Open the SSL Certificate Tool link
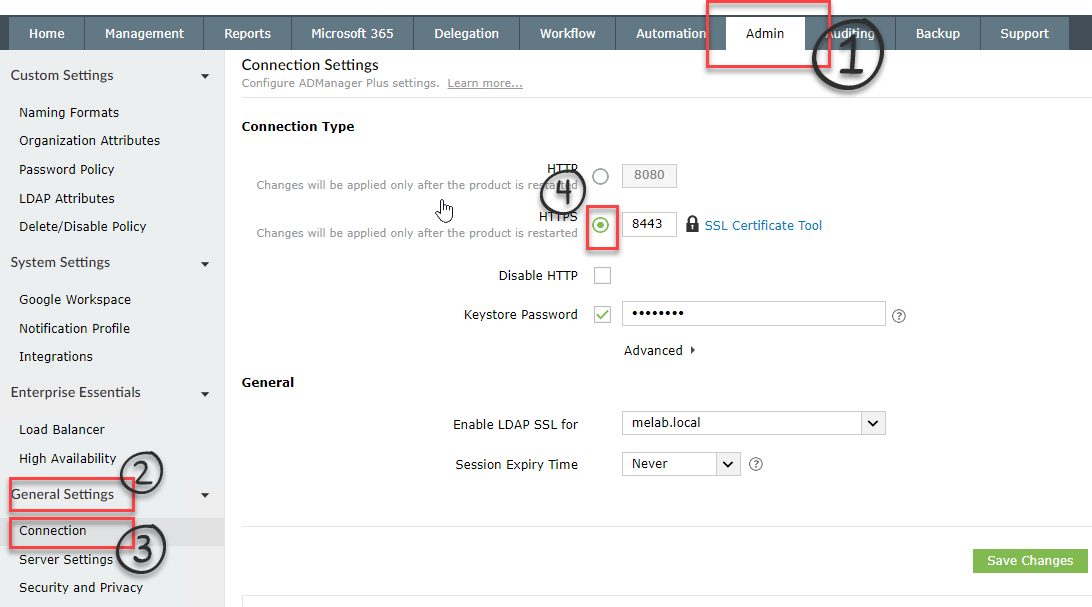 coord(763,225)
